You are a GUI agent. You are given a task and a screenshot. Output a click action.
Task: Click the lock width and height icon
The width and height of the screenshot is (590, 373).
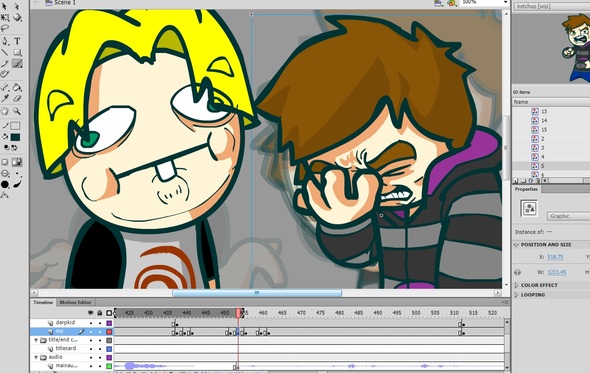517,272
